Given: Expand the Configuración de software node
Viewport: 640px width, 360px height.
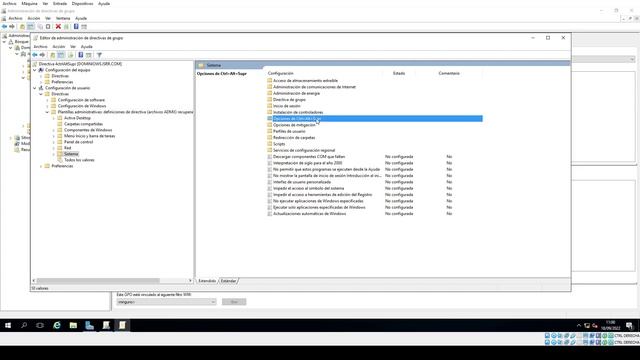Looking at the screenshot, I should 47,100.
